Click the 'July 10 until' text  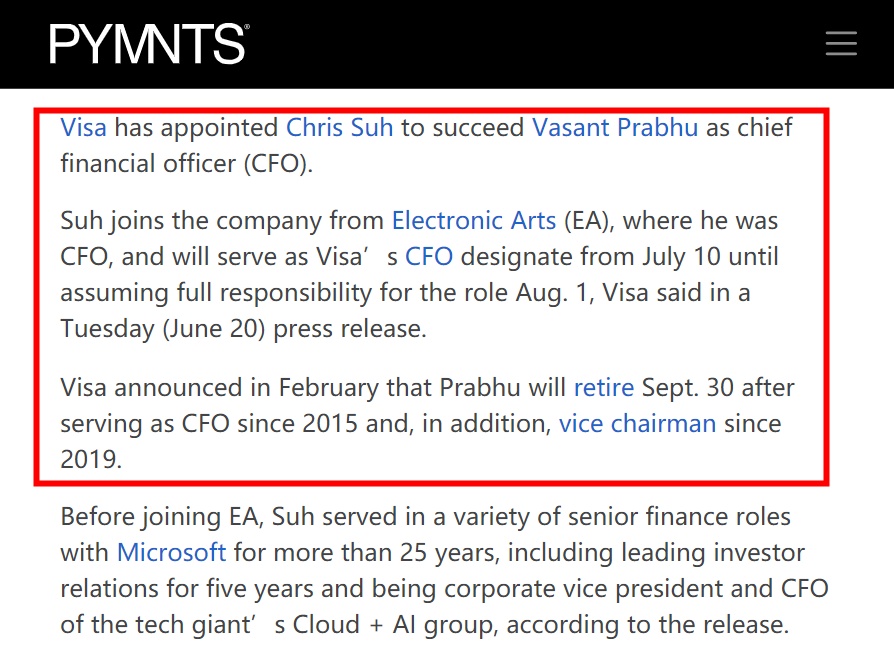click(x=710, y=257)
